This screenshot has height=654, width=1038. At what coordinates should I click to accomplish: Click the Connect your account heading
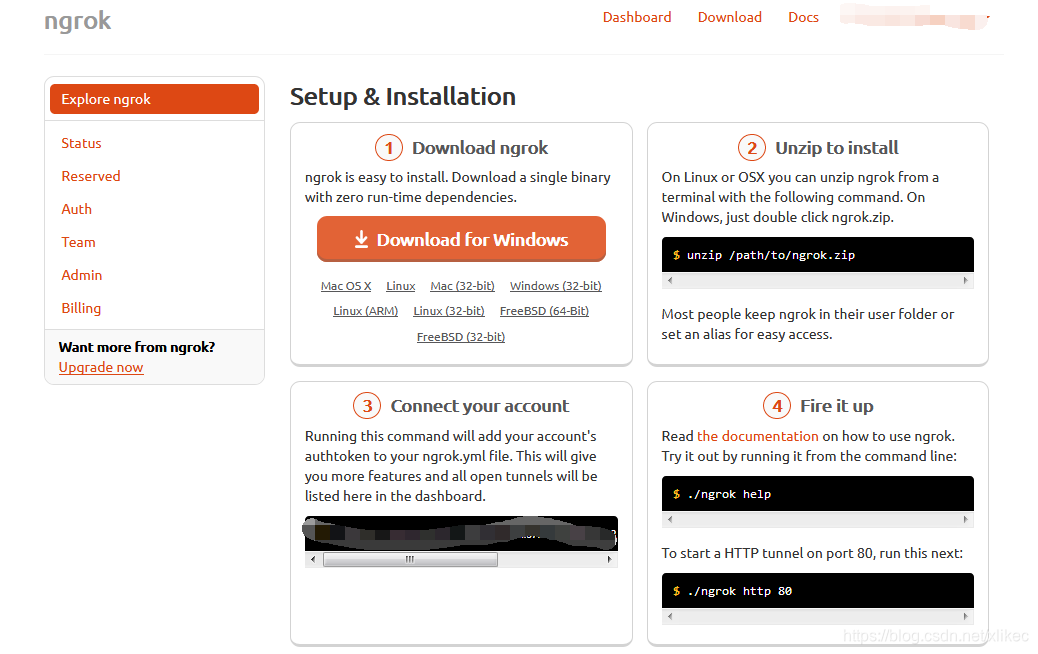[479, 406]
